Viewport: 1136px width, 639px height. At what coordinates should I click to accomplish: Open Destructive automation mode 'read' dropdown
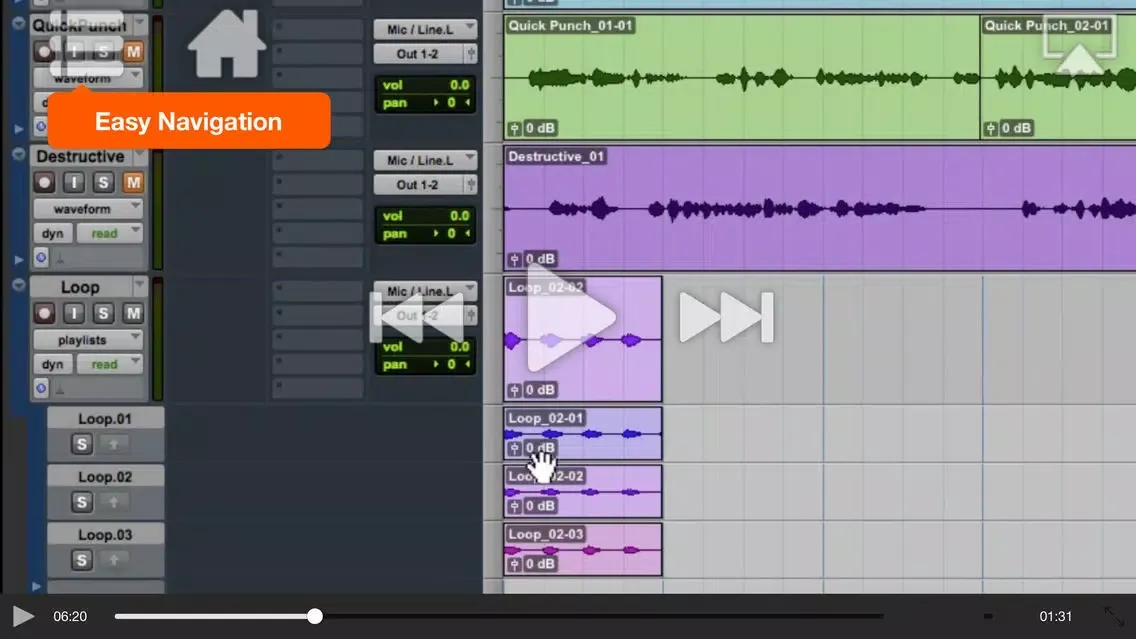[109, 233]
